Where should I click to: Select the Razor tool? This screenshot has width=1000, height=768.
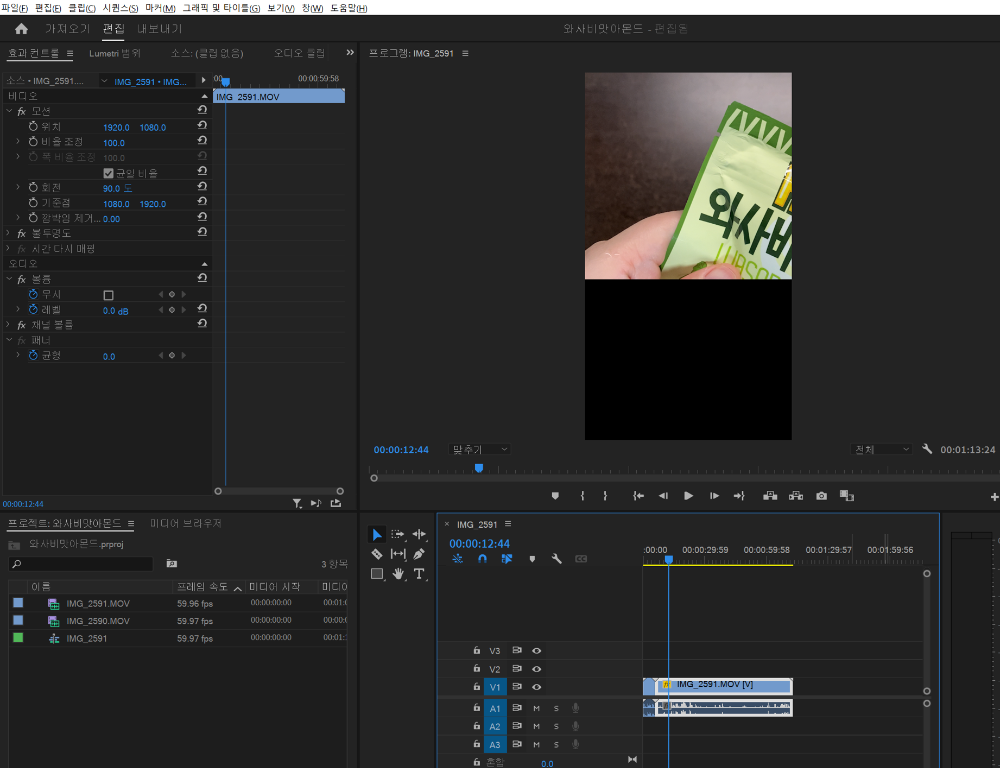pos(377,554)
